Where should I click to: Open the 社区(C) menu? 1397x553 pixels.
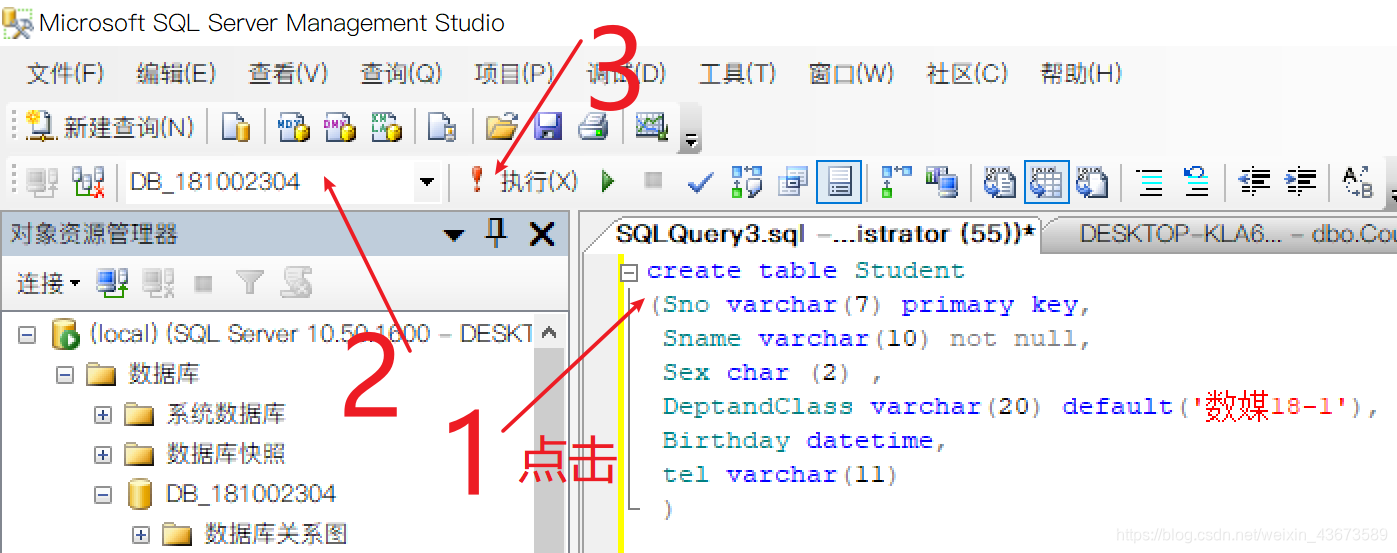(968, 73)
